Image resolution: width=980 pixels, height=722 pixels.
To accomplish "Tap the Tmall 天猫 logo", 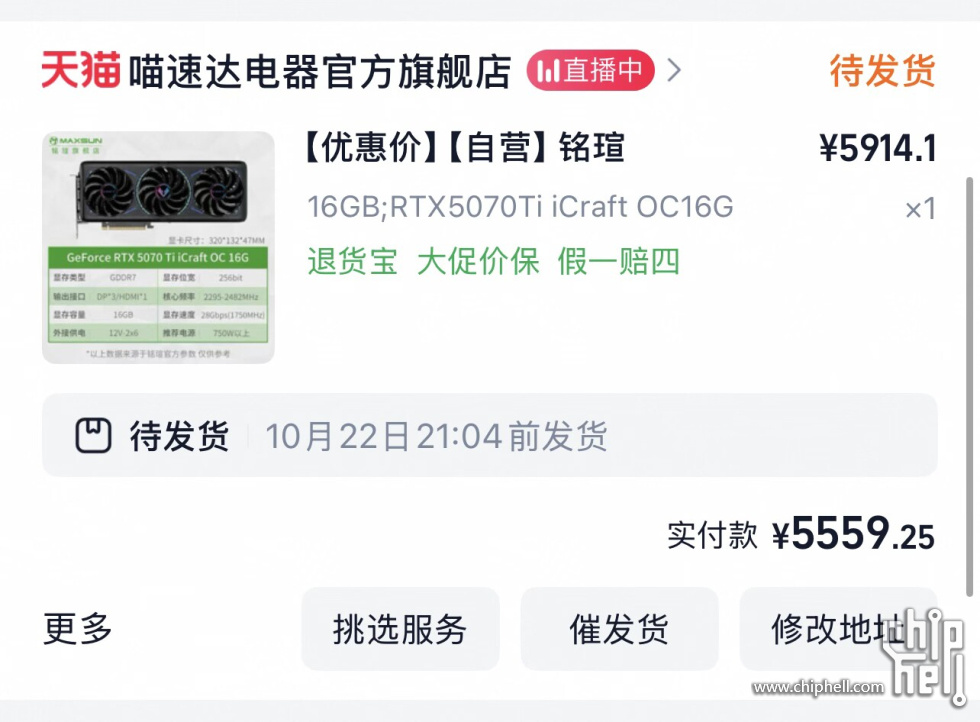I will tap(80, 71).
